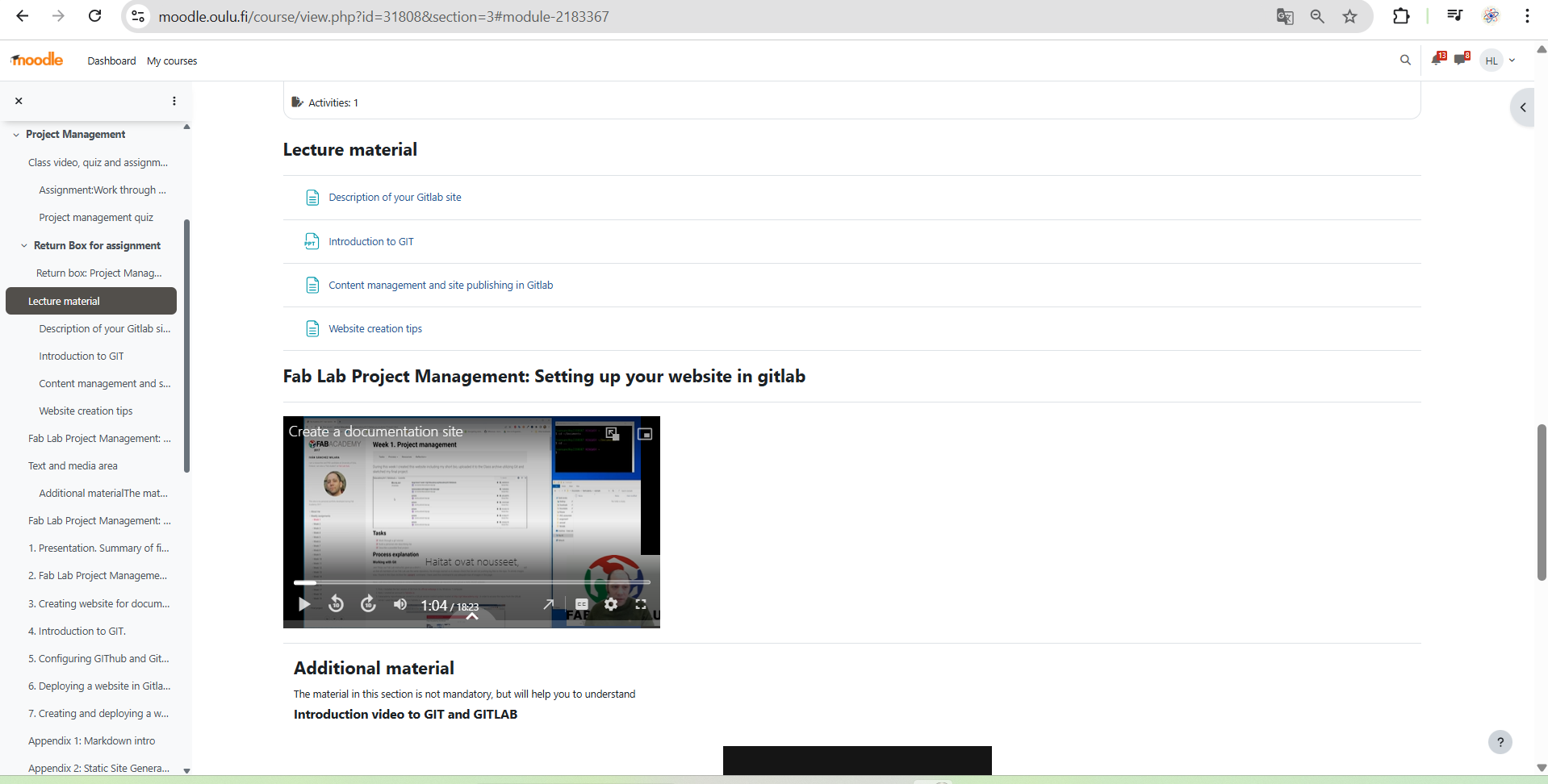This screenshot has width=1548, height=784.
Task: Mute the video volume
Action: 400,604
